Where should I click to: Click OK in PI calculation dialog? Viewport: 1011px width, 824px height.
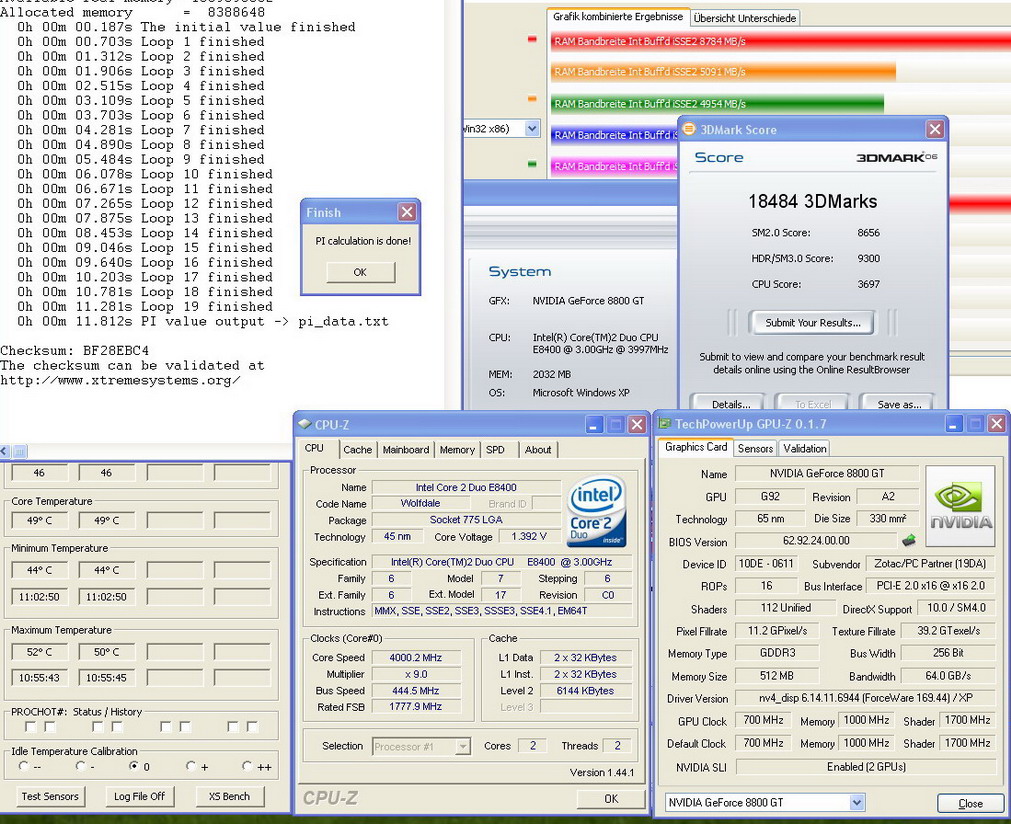360,272
